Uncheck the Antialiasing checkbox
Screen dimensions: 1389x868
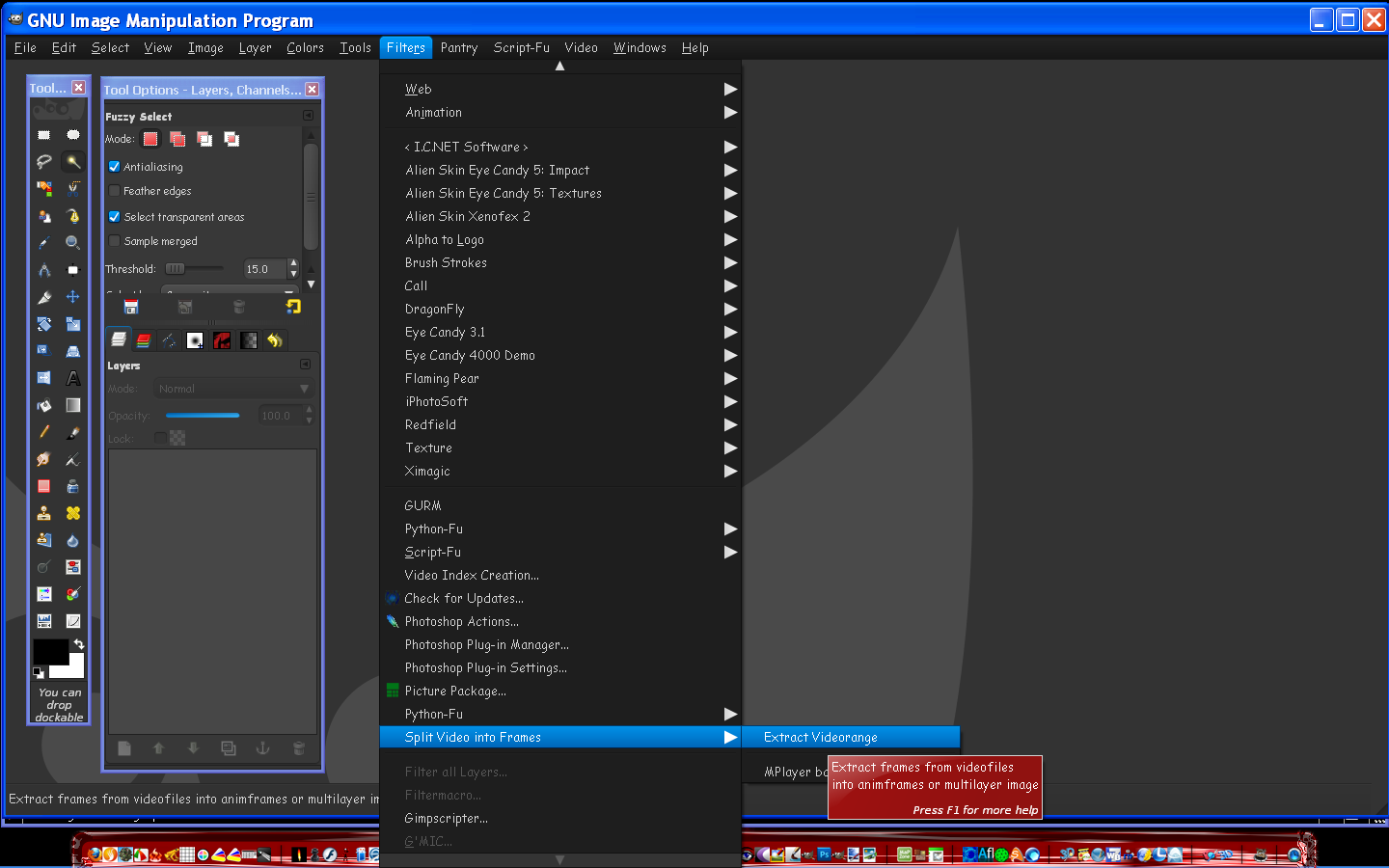click(x=114, y=167)
